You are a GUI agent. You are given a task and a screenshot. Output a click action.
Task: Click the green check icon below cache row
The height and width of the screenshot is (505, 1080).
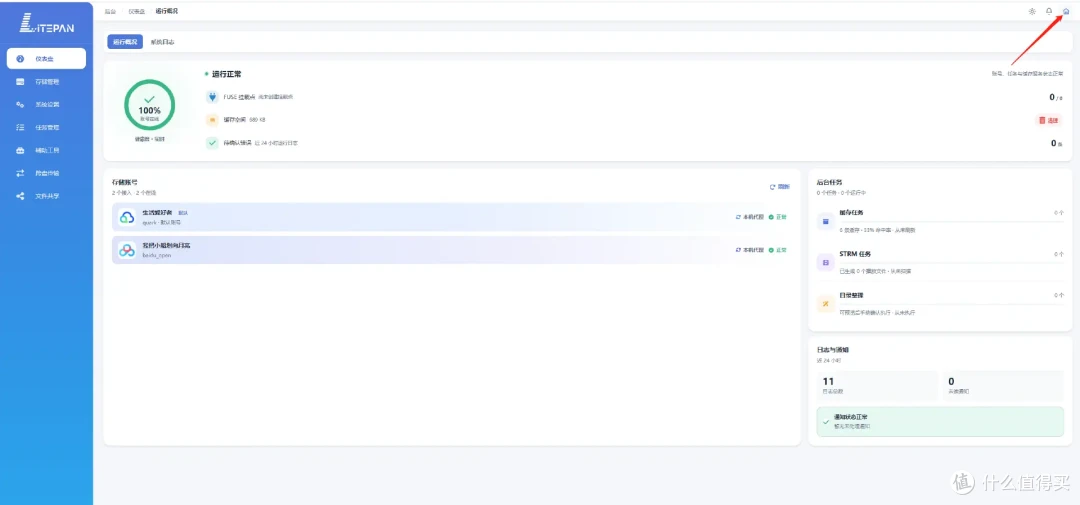click(212, 143)
